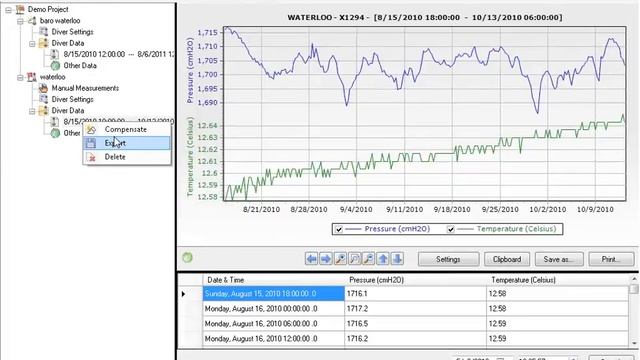Click the Print... button
The height and width of the screenshot is (360, 640).
pos(611,259)
